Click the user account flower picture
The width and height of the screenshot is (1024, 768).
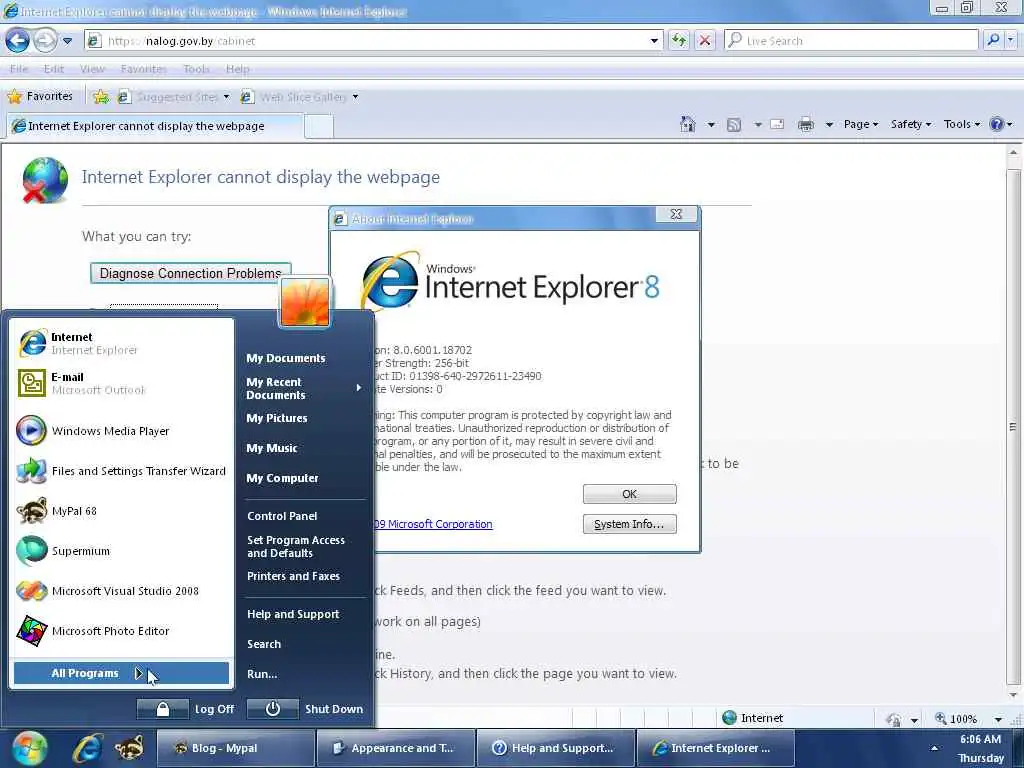(x=305, y=302)
